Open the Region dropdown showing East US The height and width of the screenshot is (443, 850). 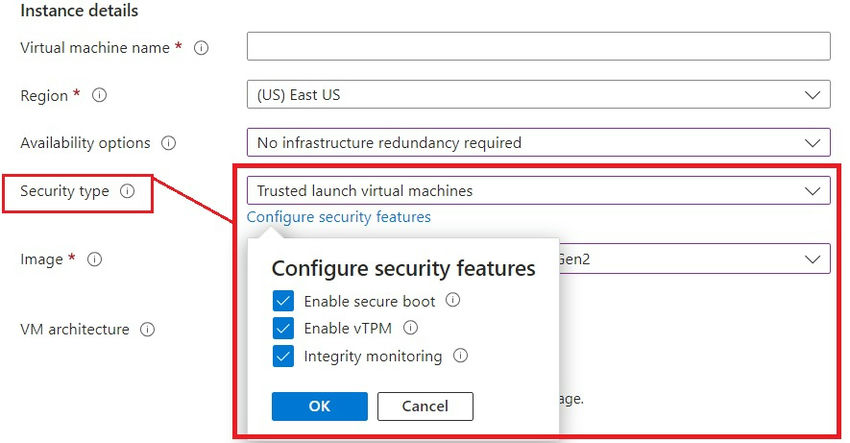(x=538, y=96)
